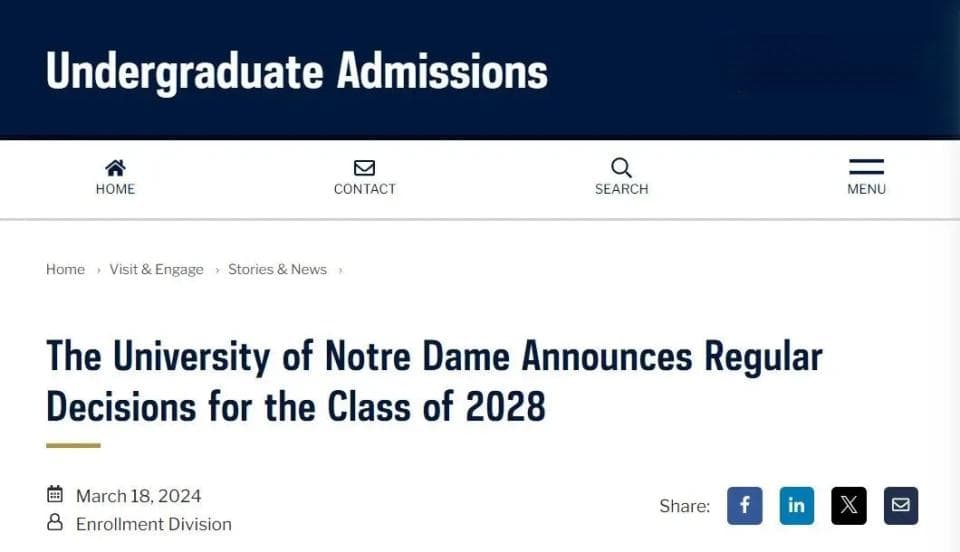Select the HOME nav label
This screenshot has width=960, height=552.
[115, 189]
